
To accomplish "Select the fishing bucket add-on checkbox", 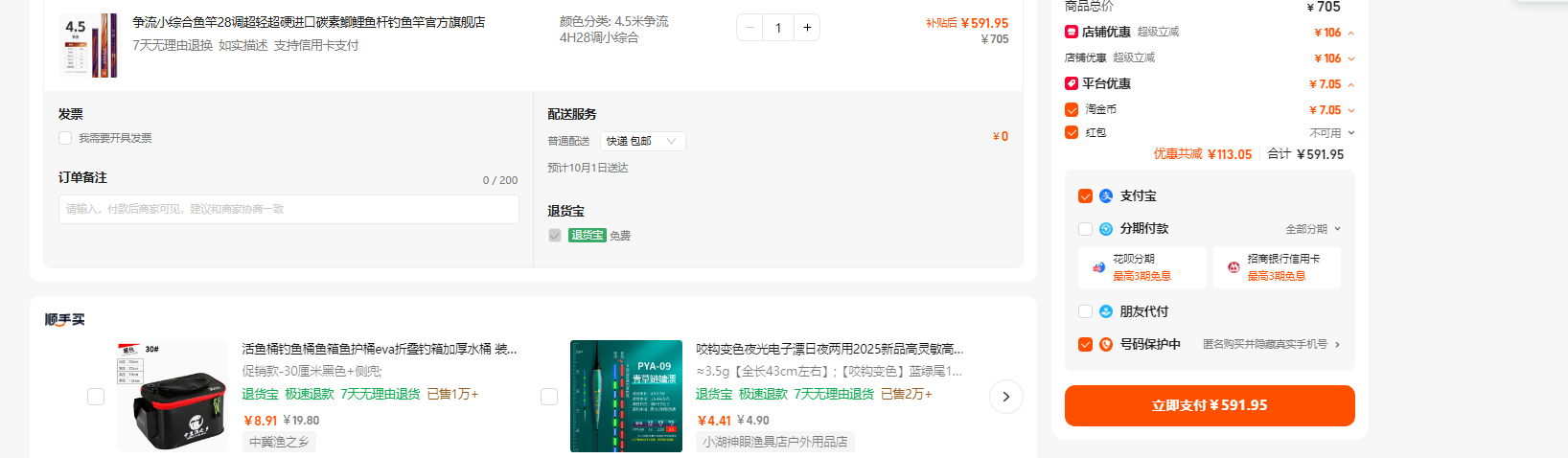I will pos(96,397).
